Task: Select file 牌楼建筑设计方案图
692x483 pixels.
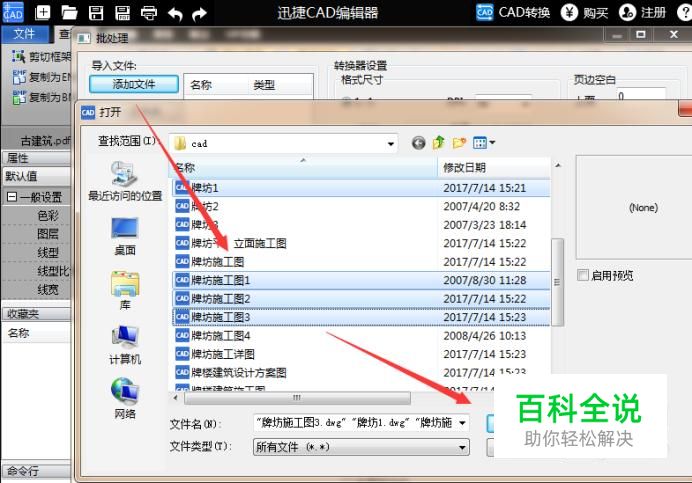Action: pyautogui.click(x=361, y=373)
